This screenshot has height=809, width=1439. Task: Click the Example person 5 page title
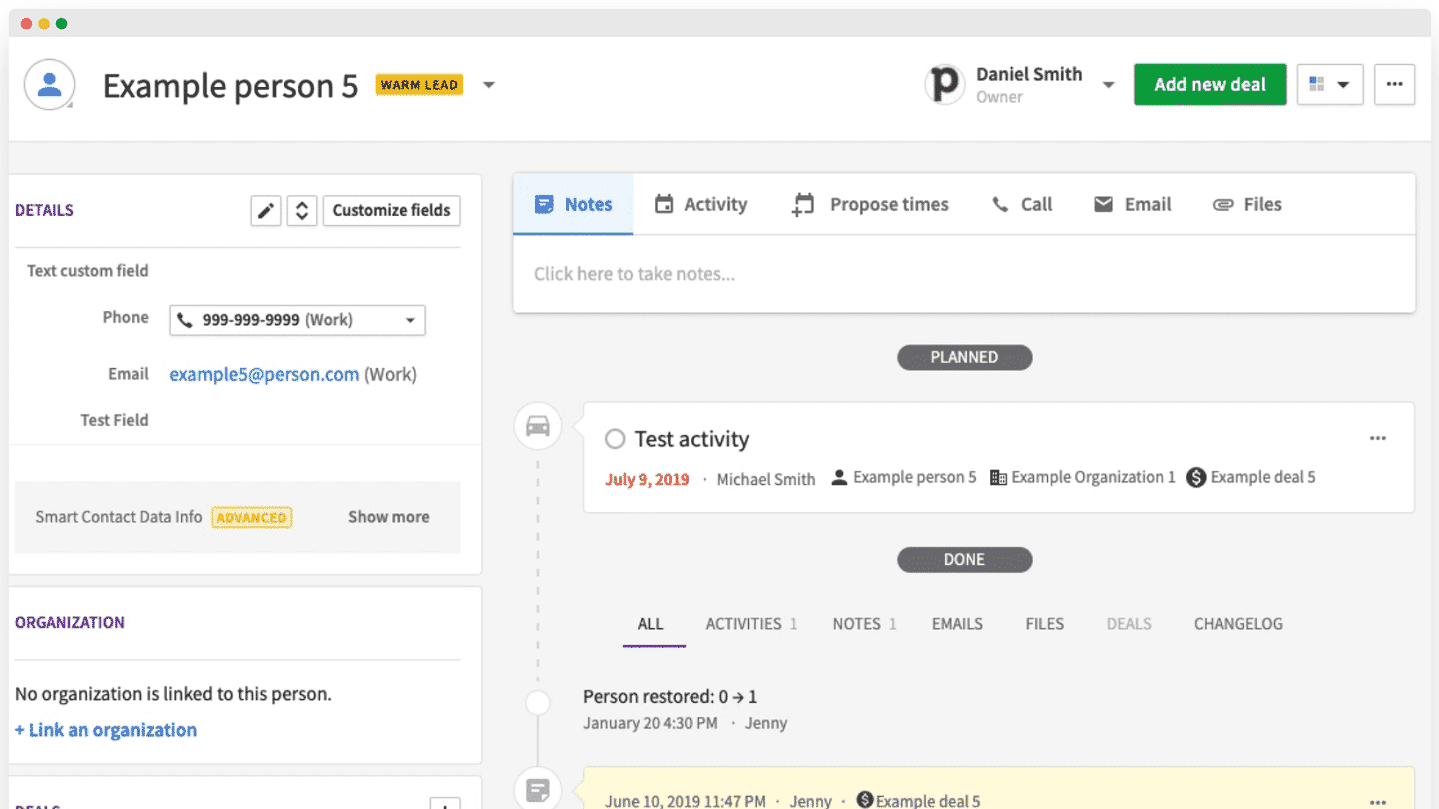230,86
